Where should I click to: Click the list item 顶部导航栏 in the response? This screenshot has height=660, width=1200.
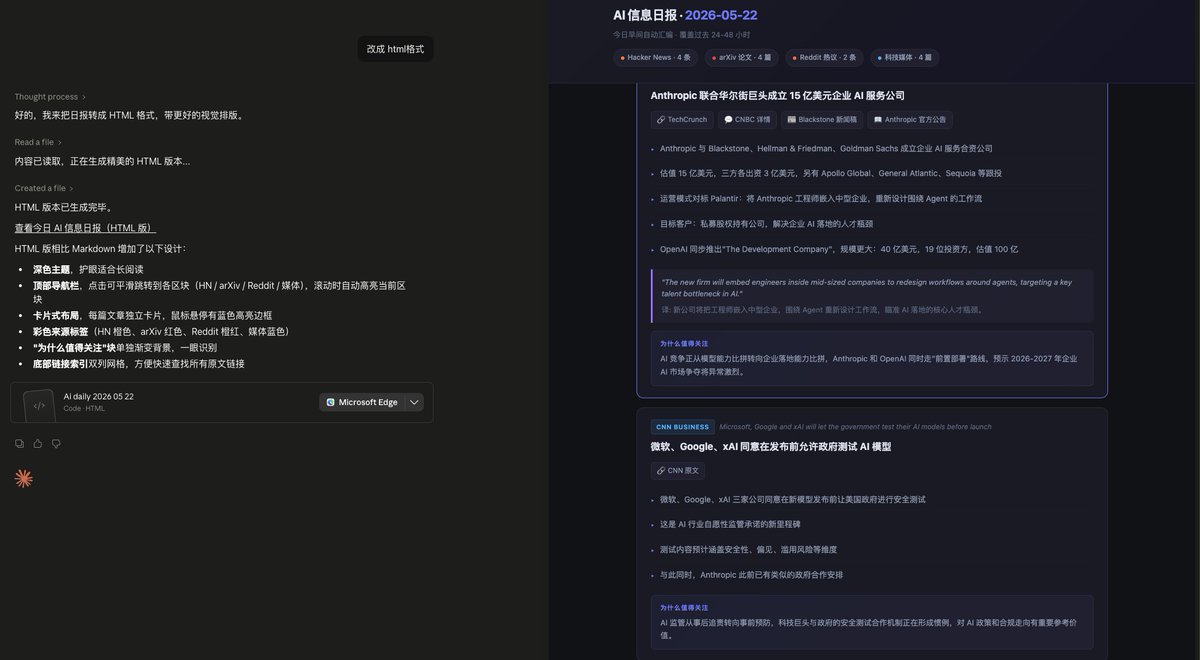click(219, 292)
